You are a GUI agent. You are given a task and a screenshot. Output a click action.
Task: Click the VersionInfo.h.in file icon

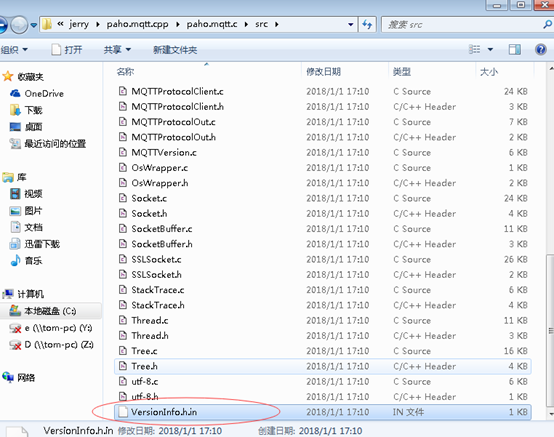123,412
